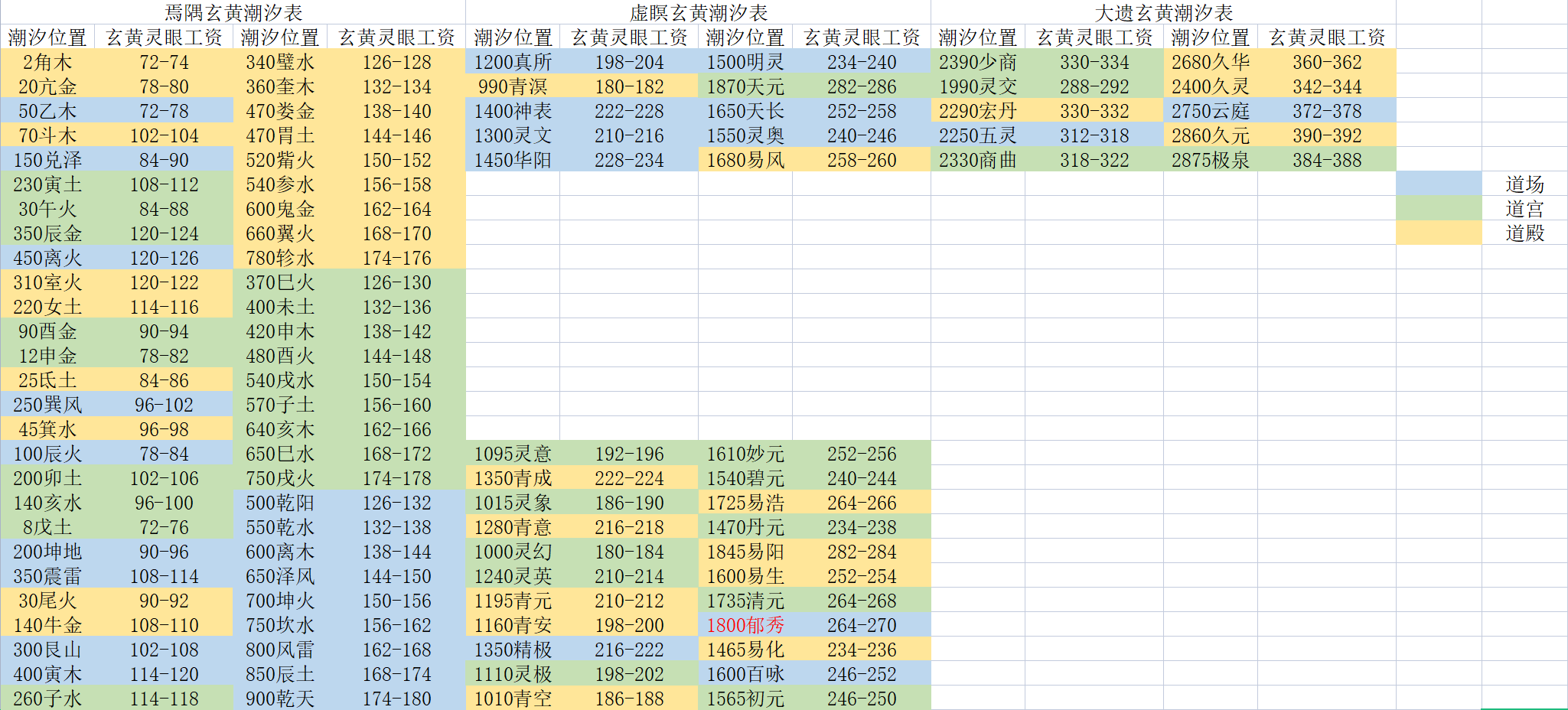Click the cell 2680久华
The image size is (1568, 710).
point(1211,61)
